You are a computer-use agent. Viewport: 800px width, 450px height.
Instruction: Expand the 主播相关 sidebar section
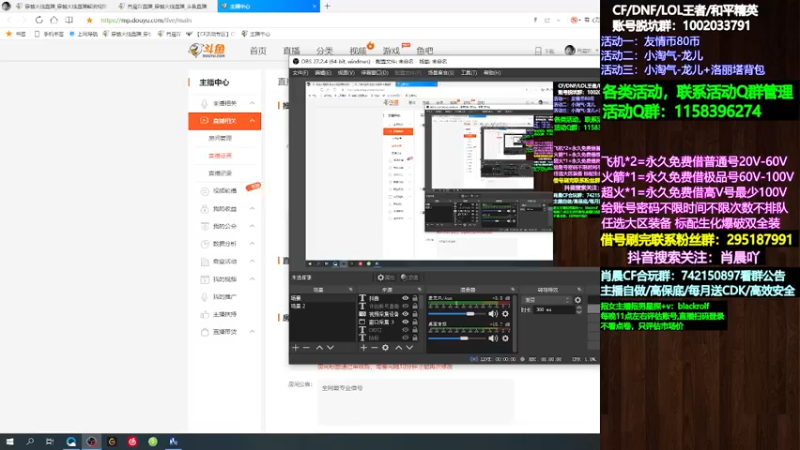[x=252, y=103]
